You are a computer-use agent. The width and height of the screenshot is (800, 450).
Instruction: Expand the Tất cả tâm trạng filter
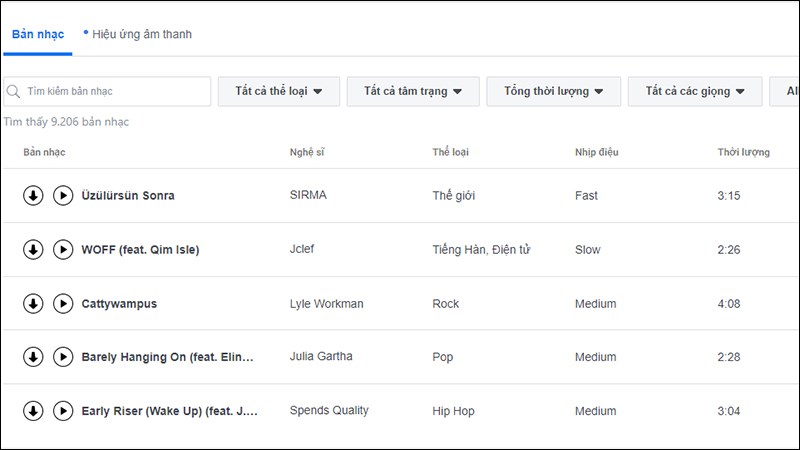point(413,91)
